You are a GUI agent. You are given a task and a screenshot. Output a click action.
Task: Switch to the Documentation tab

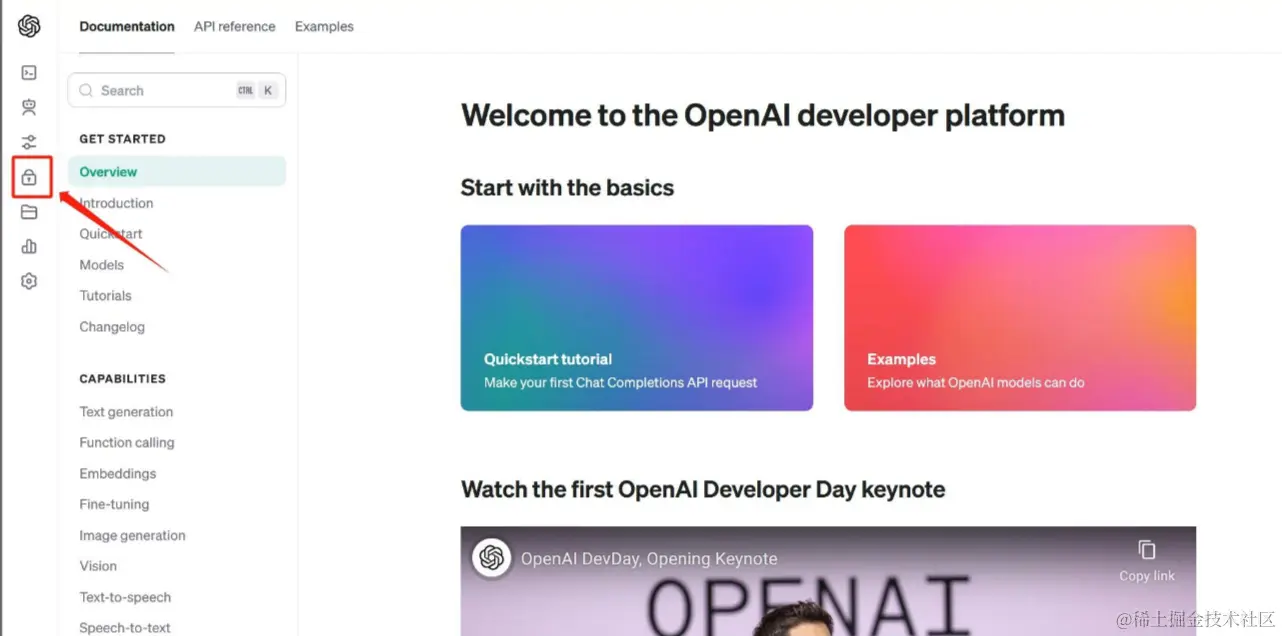click(127, 26)
